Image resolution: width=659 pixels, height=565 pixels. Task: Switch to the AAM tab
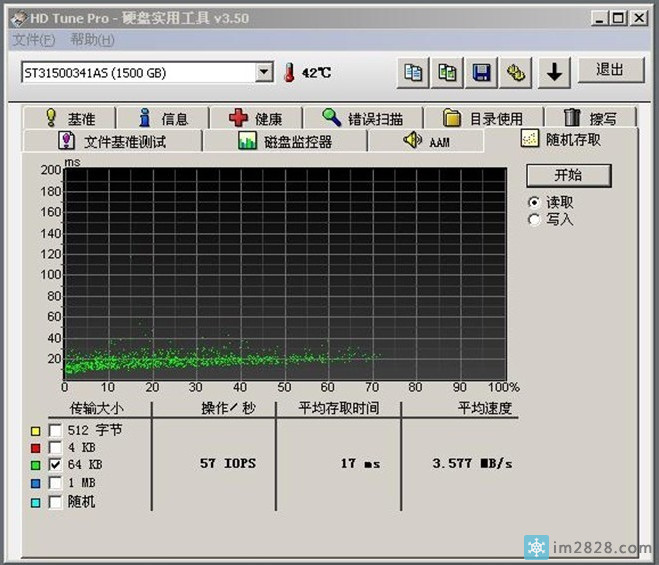[426, 141]
